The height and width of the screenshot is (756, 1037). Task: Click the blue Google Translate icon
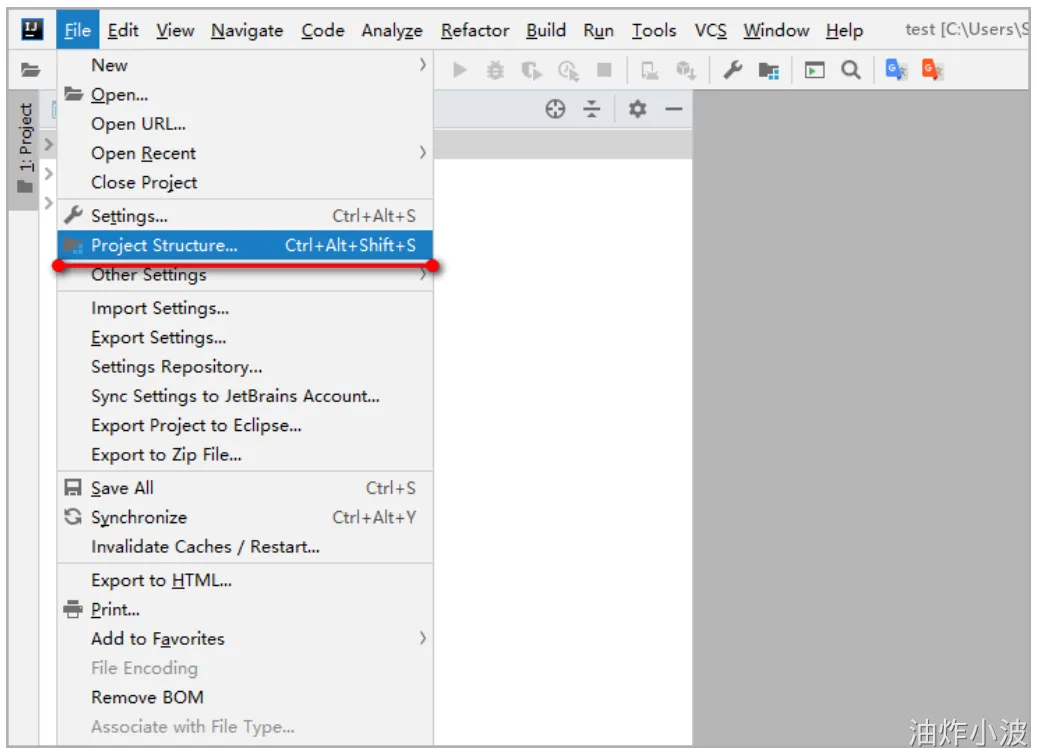tap(895, 69)
